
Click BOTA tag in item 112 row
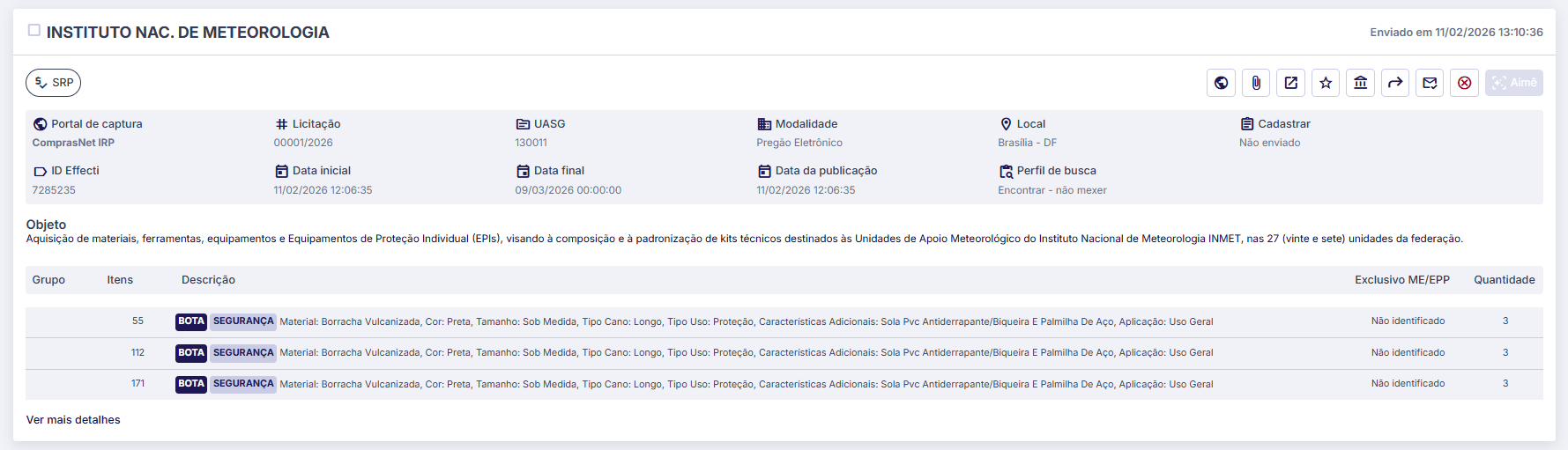[x=191, y=353]
